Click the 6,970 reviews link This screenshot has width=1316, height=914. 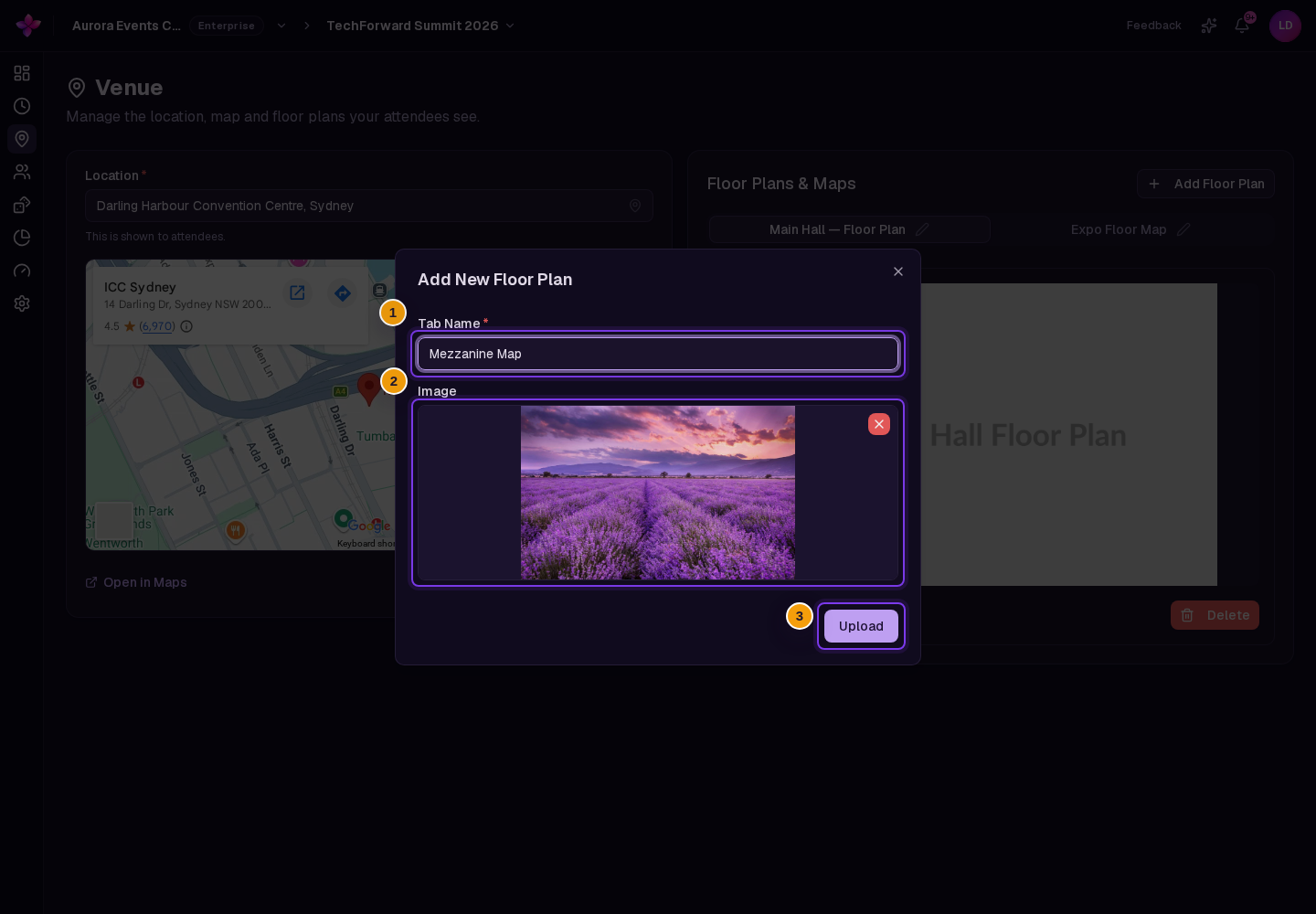tap(157, 326)
